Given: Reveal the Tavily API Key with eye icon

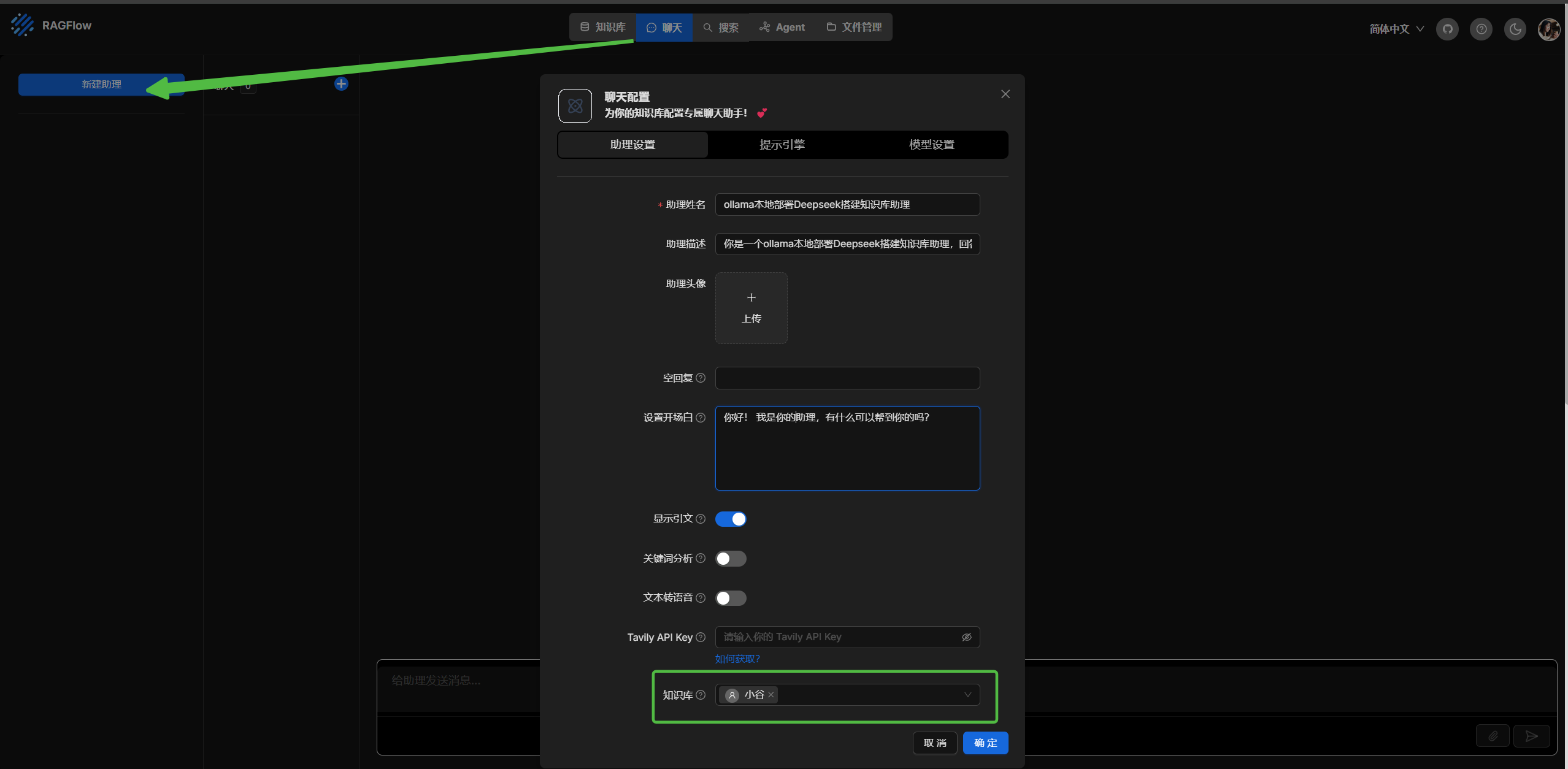Looking at the screenshot, I should tap(967, 637).
